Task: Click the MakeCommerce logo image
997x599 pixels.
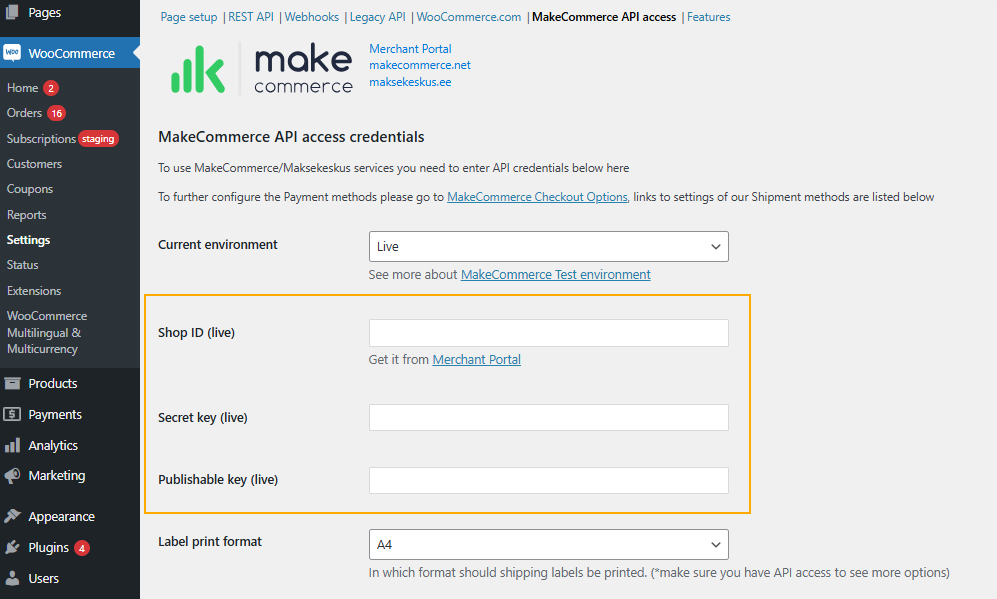Action: (x=261, y=69)
